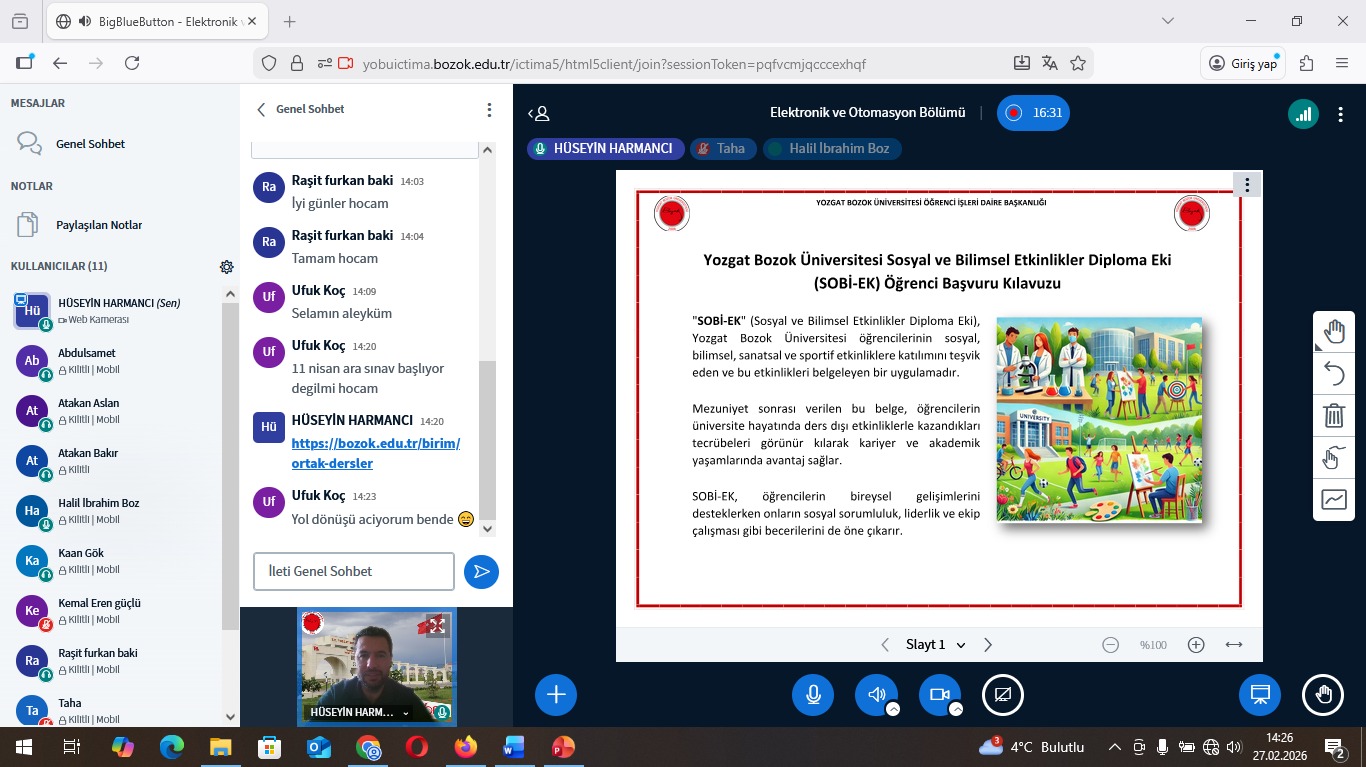Open connection status signal bars icon
Viewport: 1366px width, 767px height.
(x=1303, y=113)
